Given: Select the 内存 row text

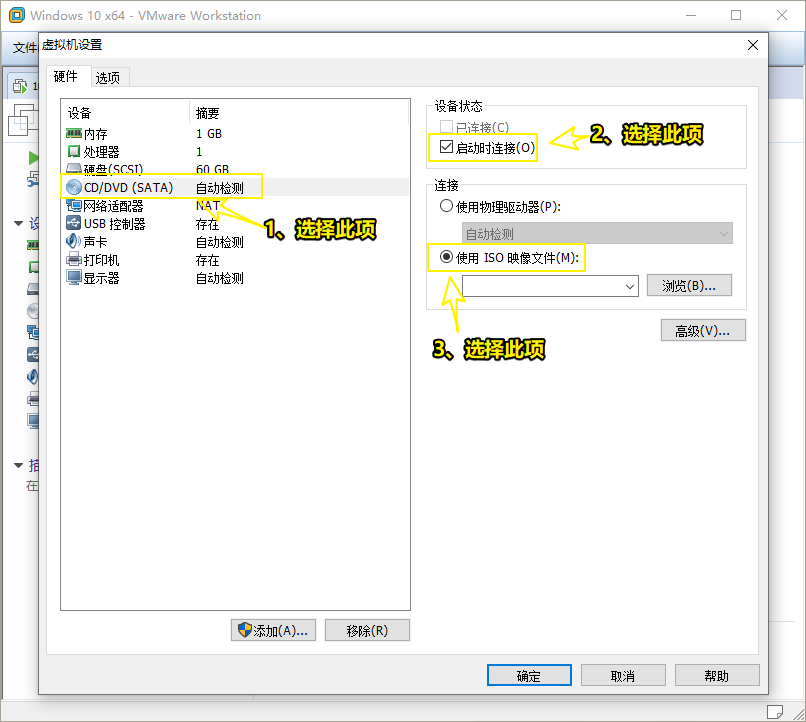Looking at the screenshot, I should pyautogui.click(x=96, y=134).
